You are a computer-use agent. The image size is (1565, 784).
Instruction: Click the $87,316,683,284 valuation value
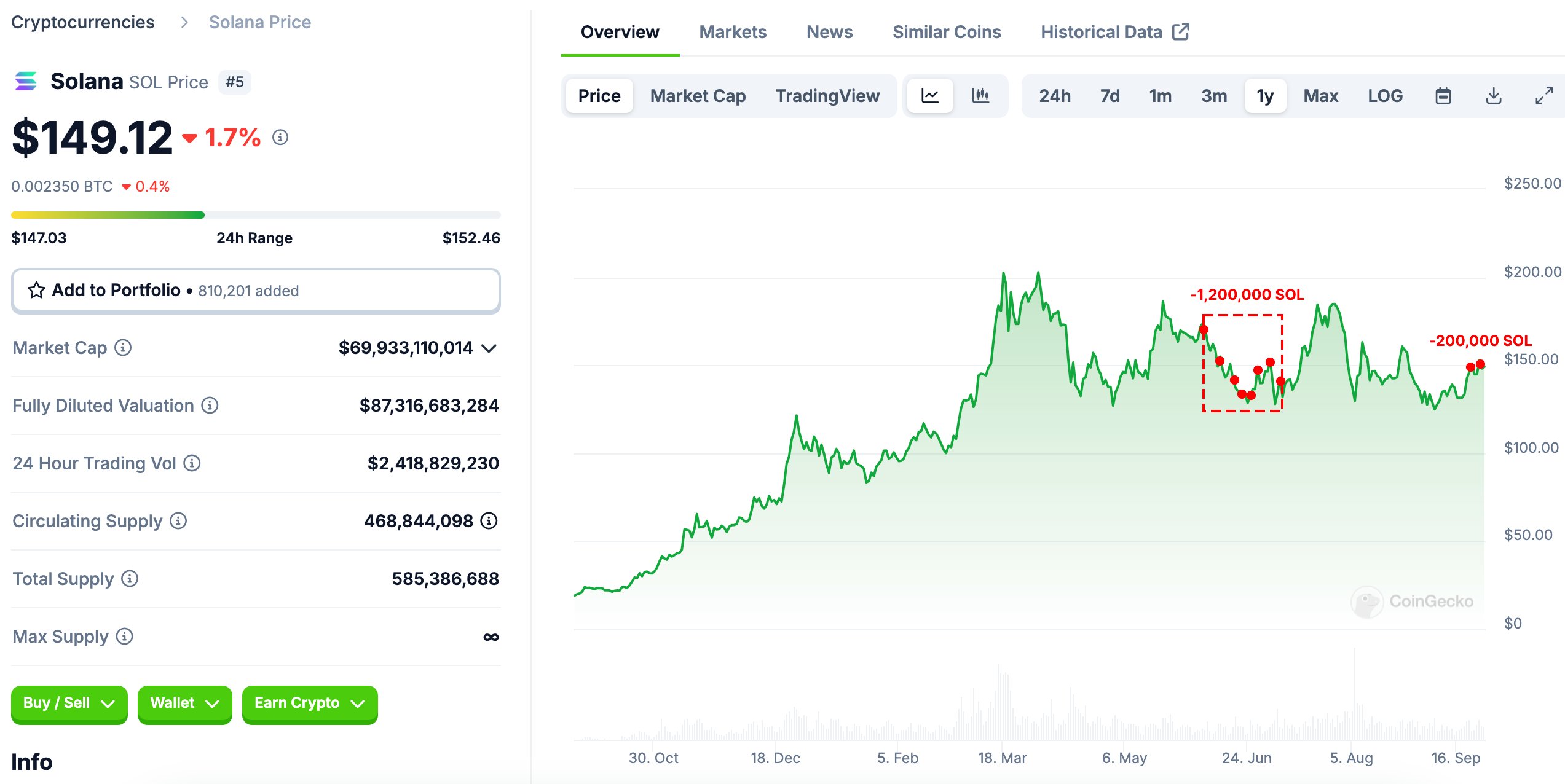pos(429,406)
